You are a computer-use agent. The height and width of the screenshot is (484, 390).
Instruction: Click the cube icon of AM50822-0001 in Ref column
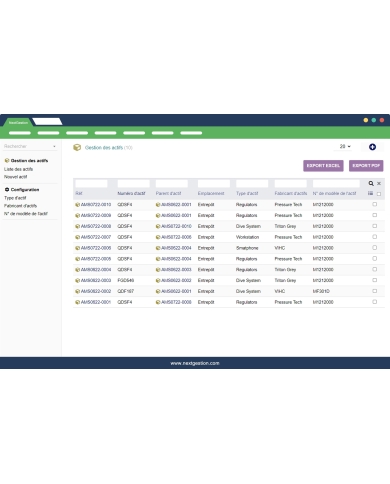(x=77, y=302)
